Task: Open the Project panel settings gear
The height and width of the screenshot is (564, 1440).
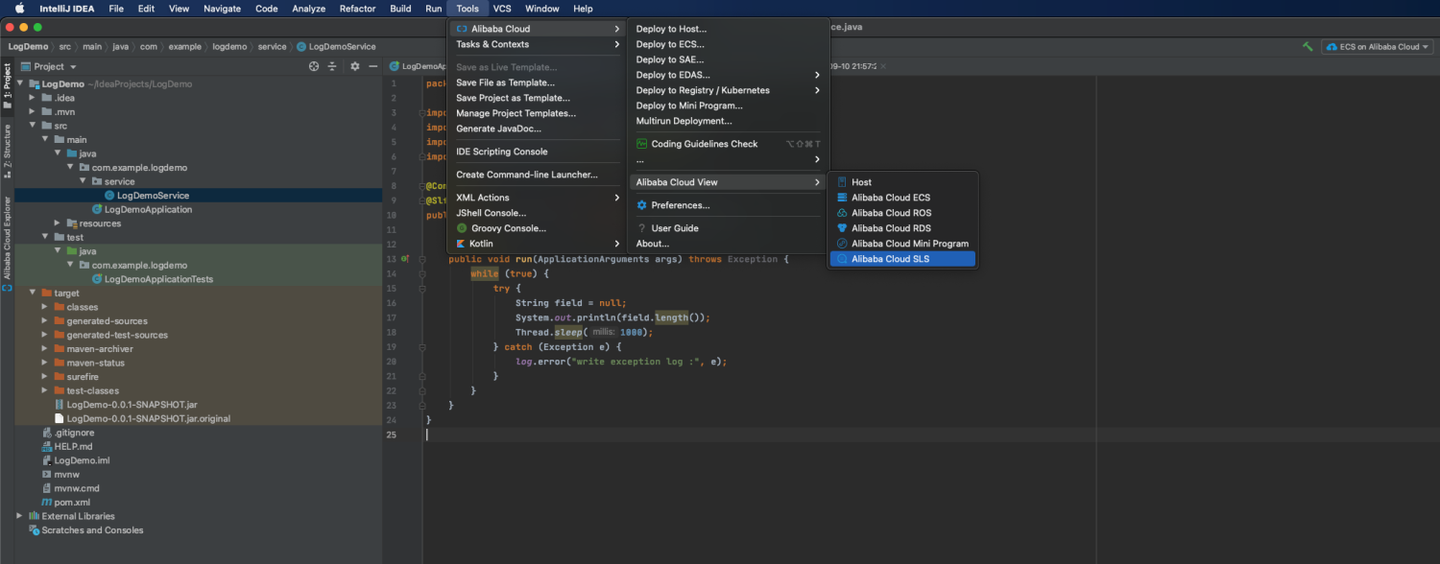Action: [x=354, y=66]
